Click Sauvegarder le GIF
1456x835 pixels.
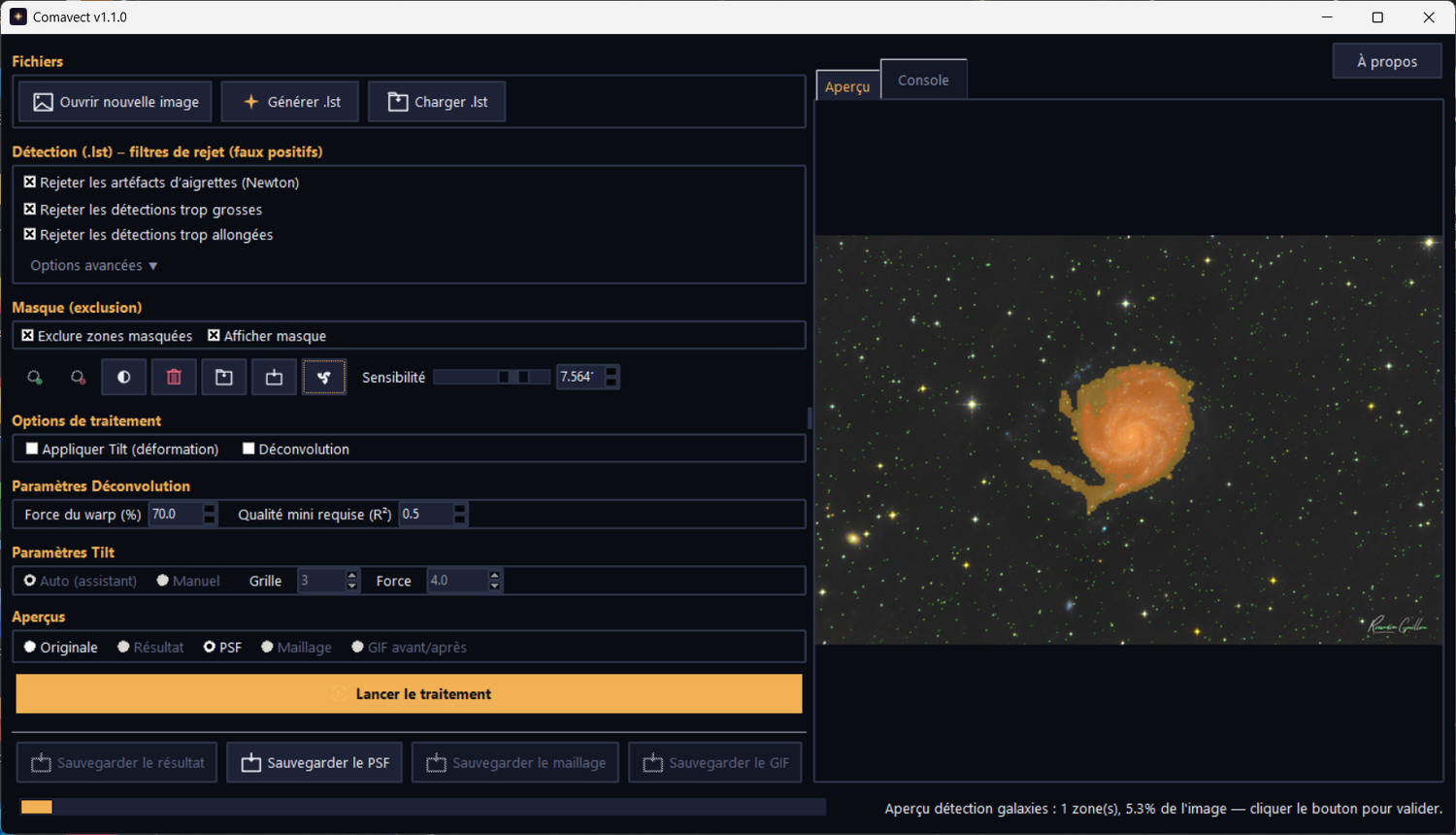715,763
